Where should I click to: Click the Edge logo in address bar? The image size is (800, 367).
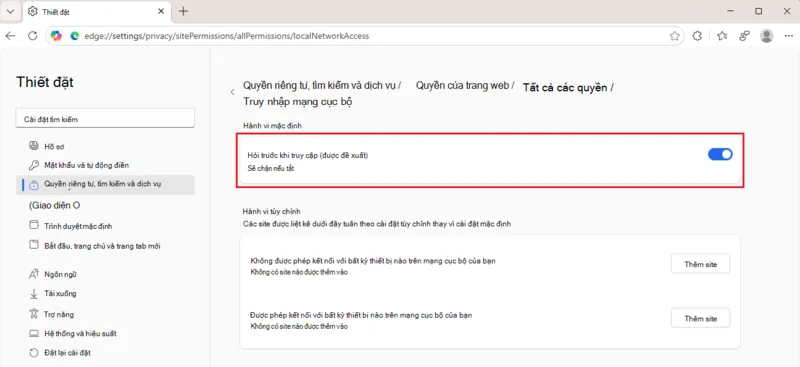pos(74,36)
